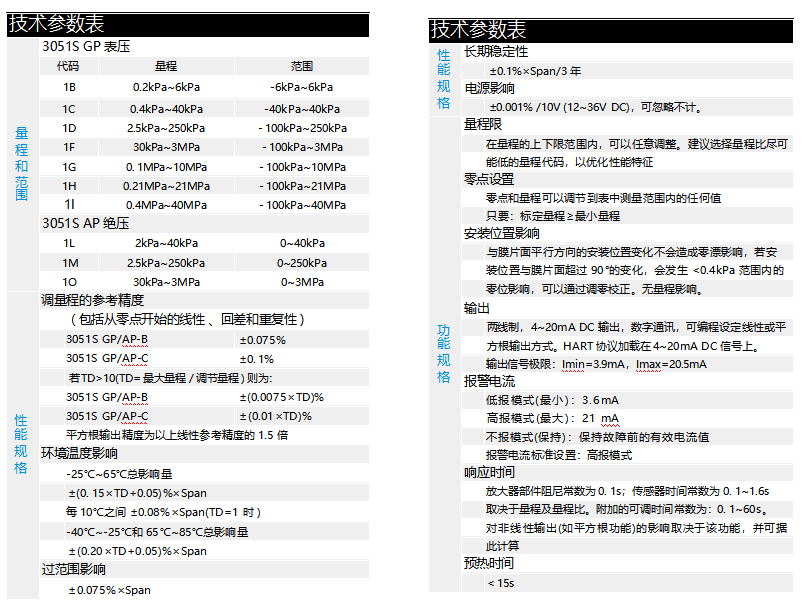Image resolution: width=803 pixels, height=605 pixels.
Task: Select the 长期稳定性 heading
Action: (496, 51)
